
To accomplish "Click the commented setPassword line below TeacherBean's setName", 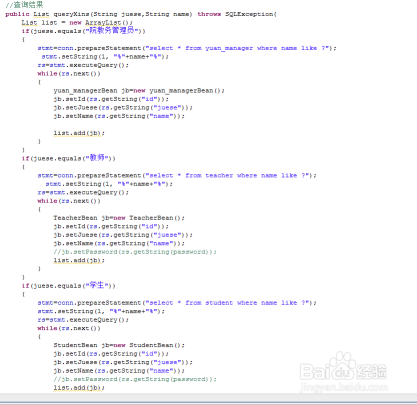I will tap(135, 252).
